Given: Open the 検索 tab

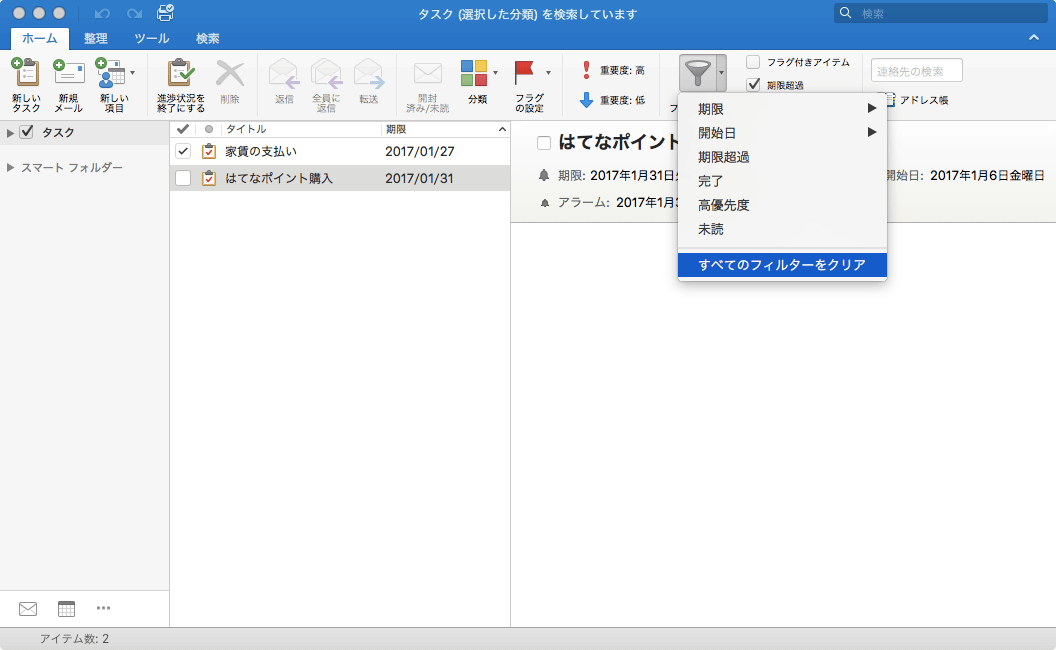Looking at the screenshot, I should (207, 38).
